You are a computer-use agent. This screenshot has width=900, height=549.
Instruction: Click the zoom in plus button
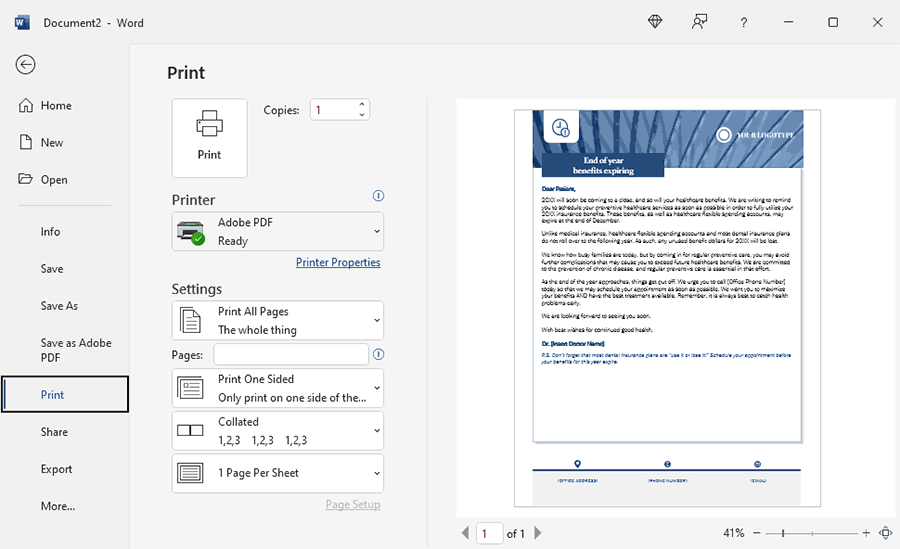tap(866, 533)
